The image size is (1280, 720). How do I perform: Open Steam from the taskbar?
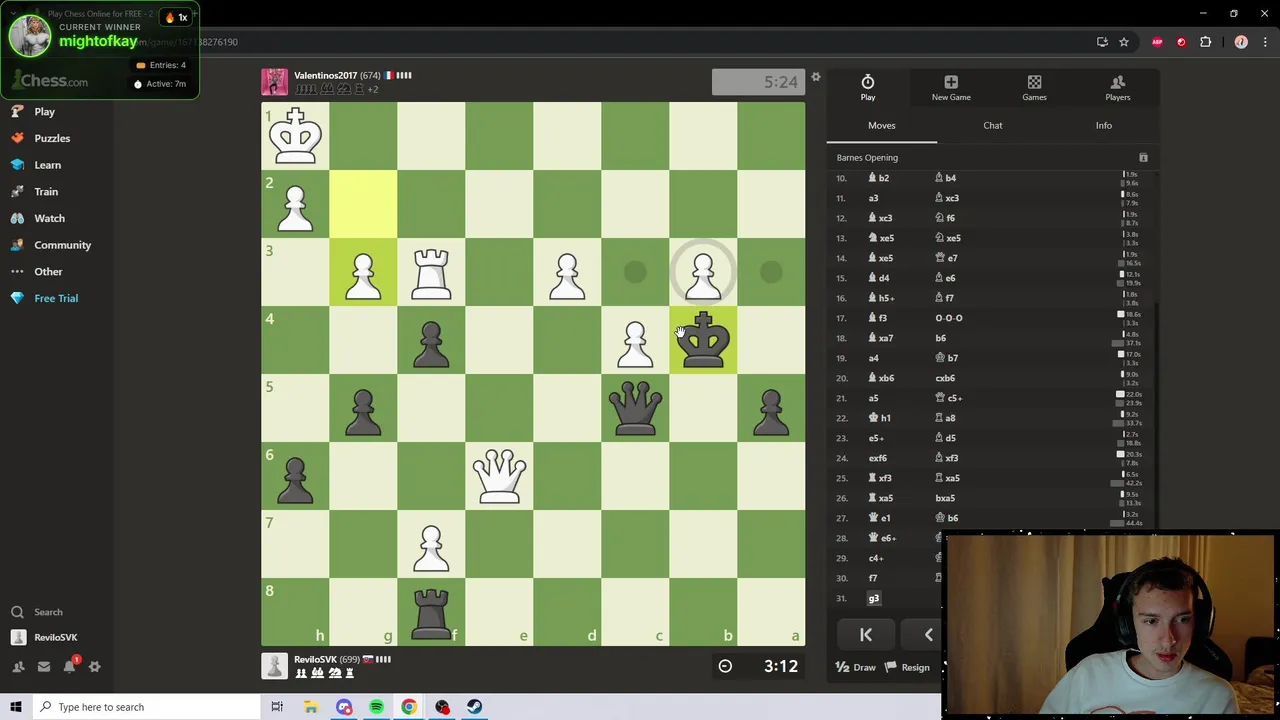pos(474,707)
